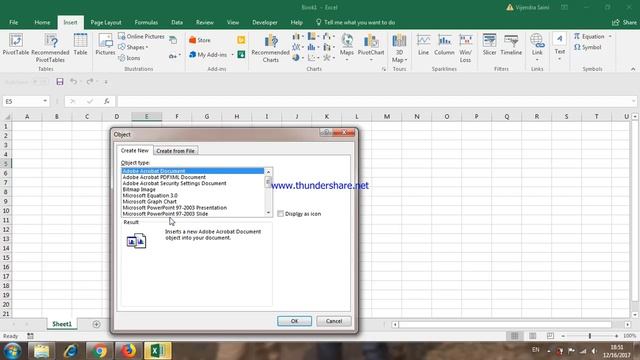The width and height of the screenshot is (640, 360).
Task: Open the Charts dialog launcher
Action: coord(384,69)
